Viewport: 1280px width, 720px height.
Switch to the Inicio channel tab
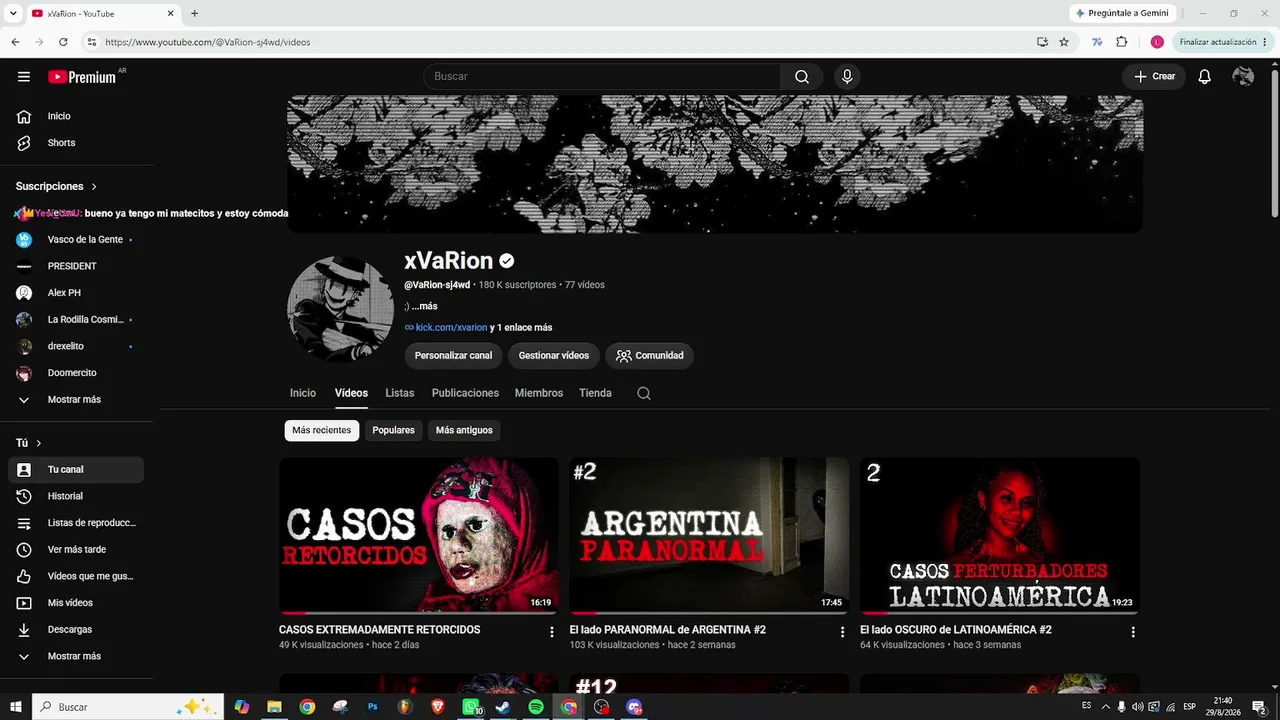coord(303,393)
